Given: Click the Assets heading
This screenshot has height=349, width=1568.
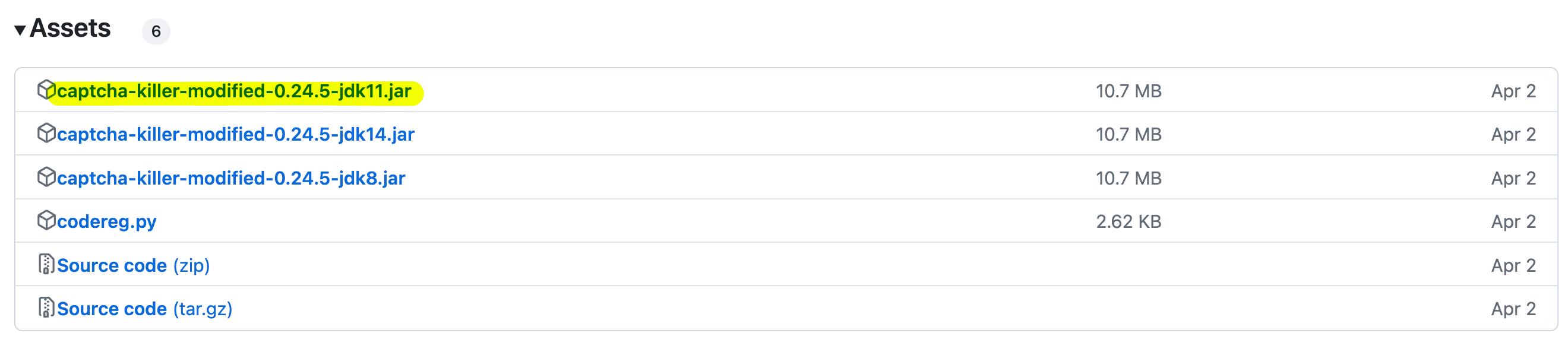Looking at the screenshot, I should pyautogui.click(x=70, y=28).
